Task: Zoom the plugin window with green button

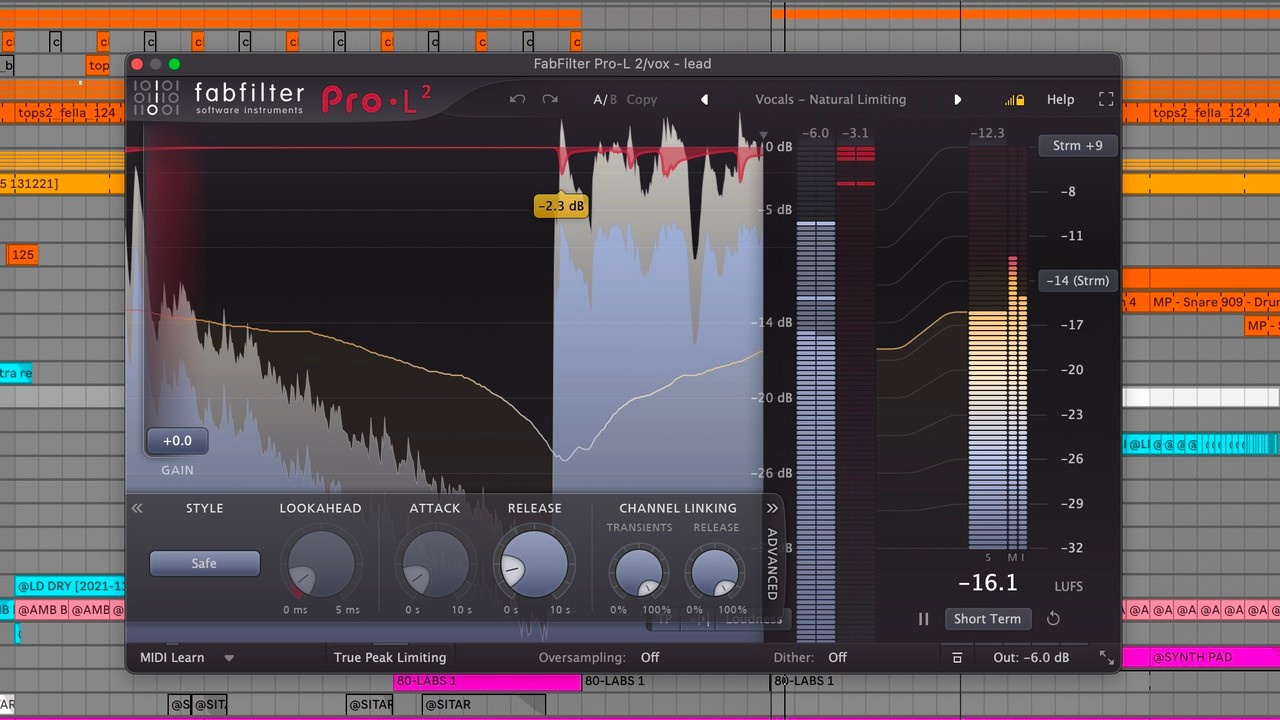Action: pos(175,64)
